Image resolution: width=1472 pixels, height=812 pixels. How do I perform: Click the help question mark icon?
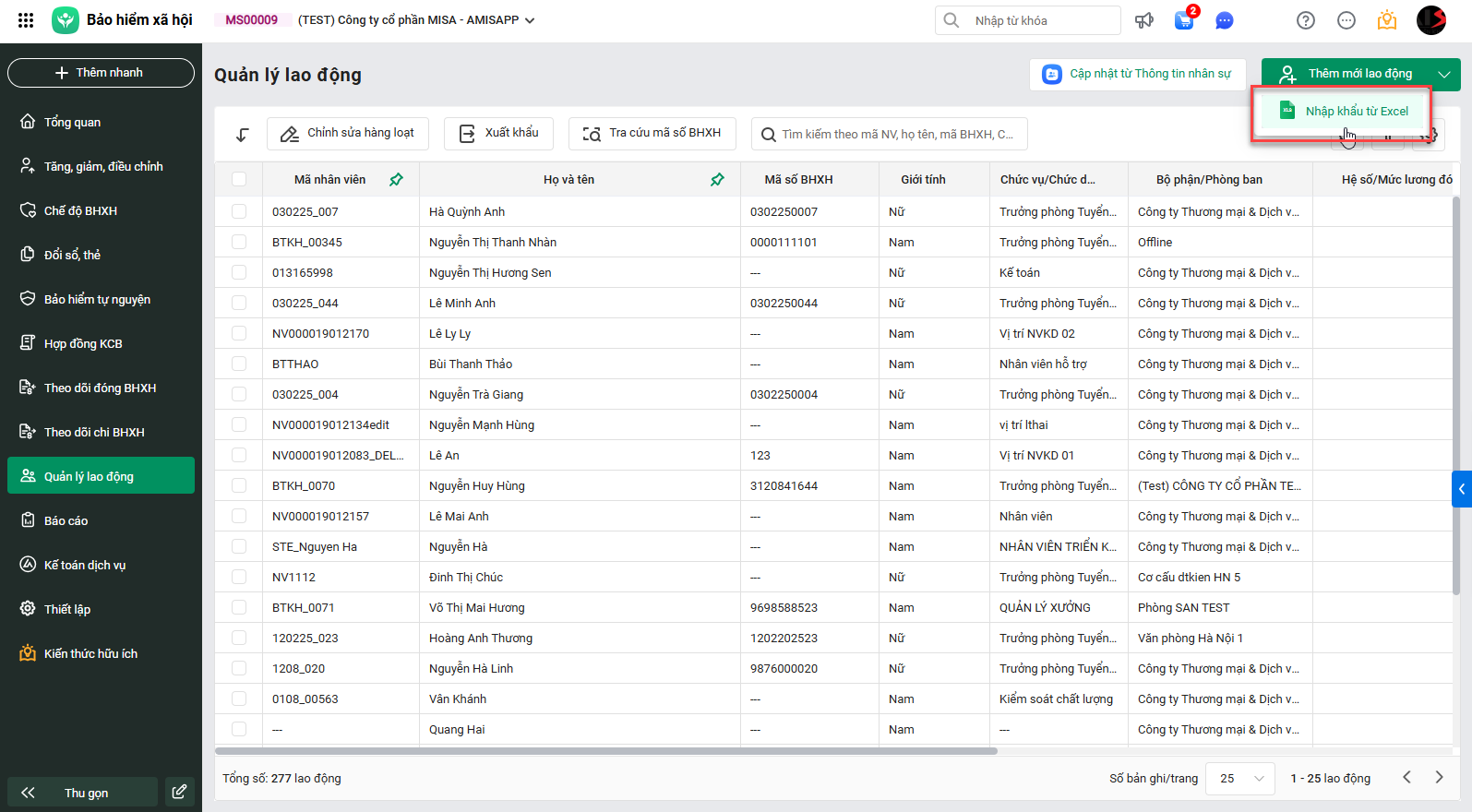click(1306, 20)
